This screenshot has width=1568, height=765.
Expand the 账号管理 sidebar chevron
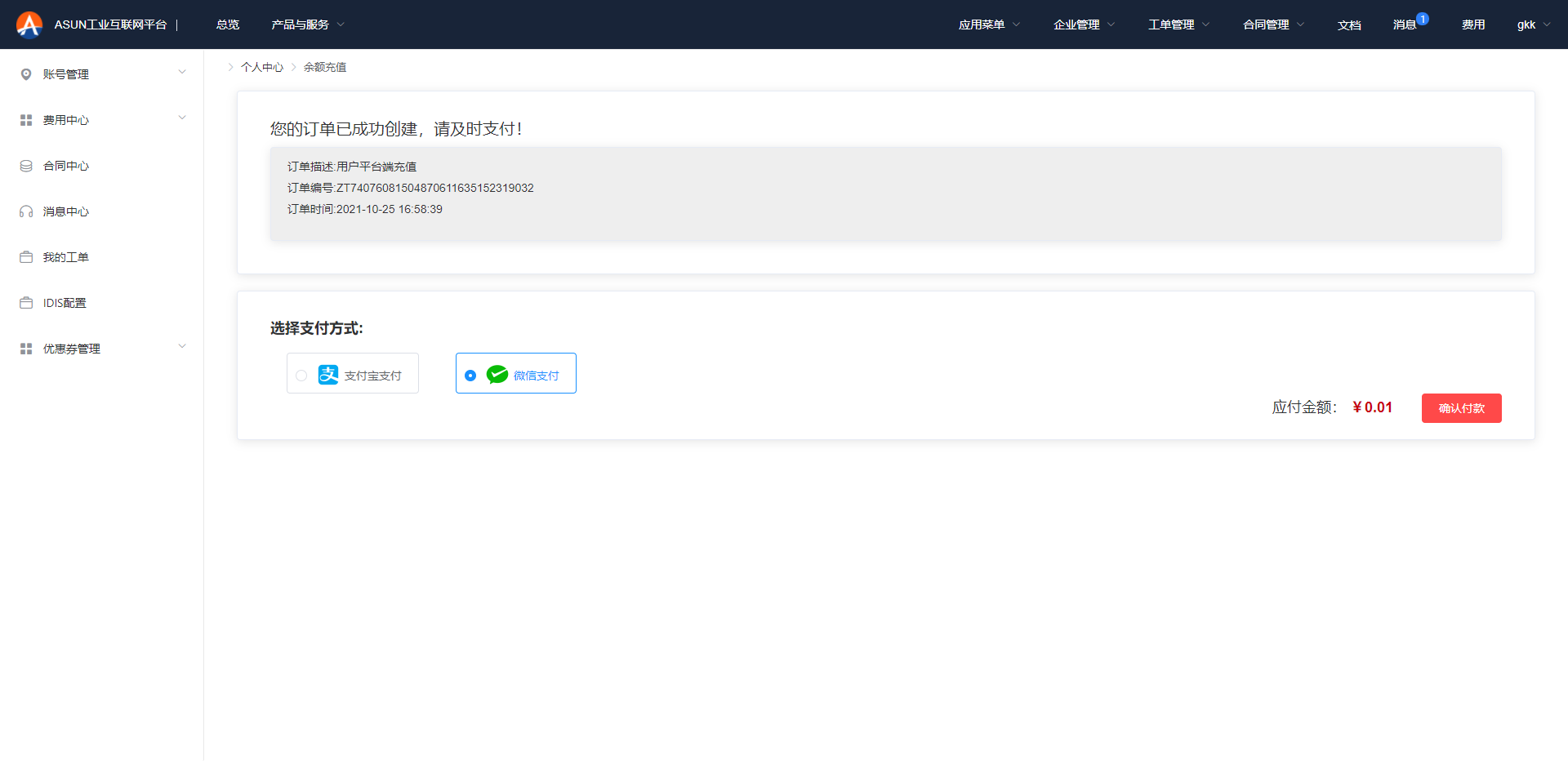[182, 72]
